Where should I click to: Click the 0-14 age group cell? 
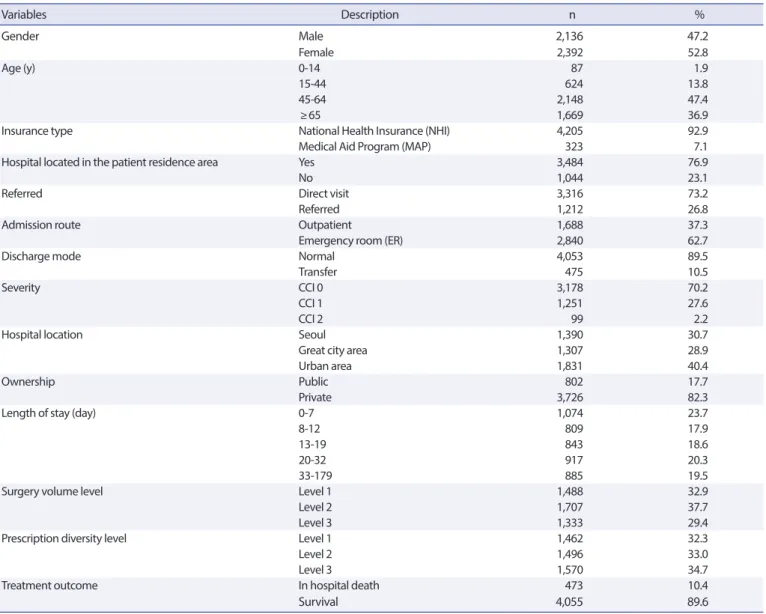click(309, 68)
